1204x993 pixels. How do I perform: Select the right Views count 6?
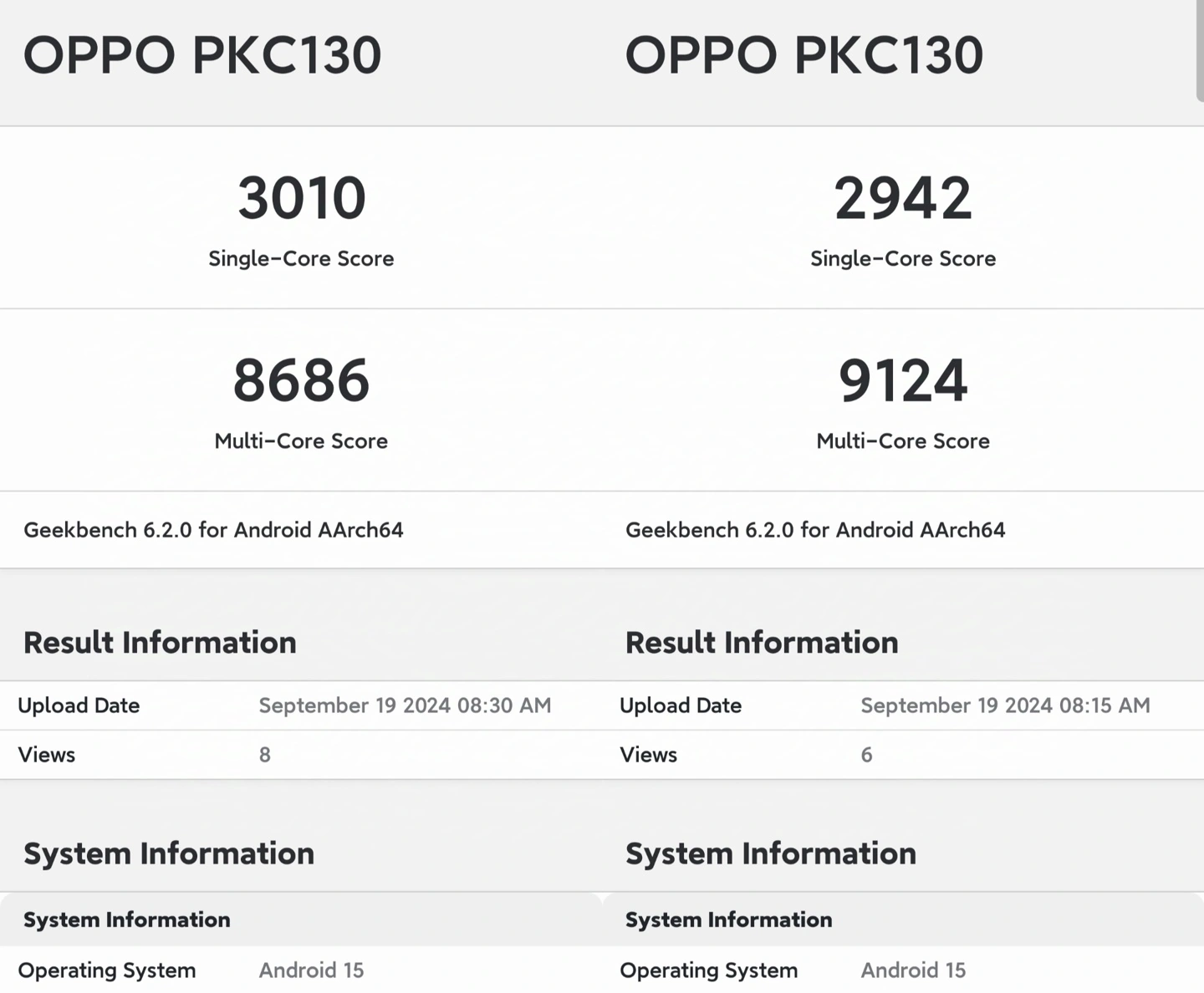tap(866, 755)
